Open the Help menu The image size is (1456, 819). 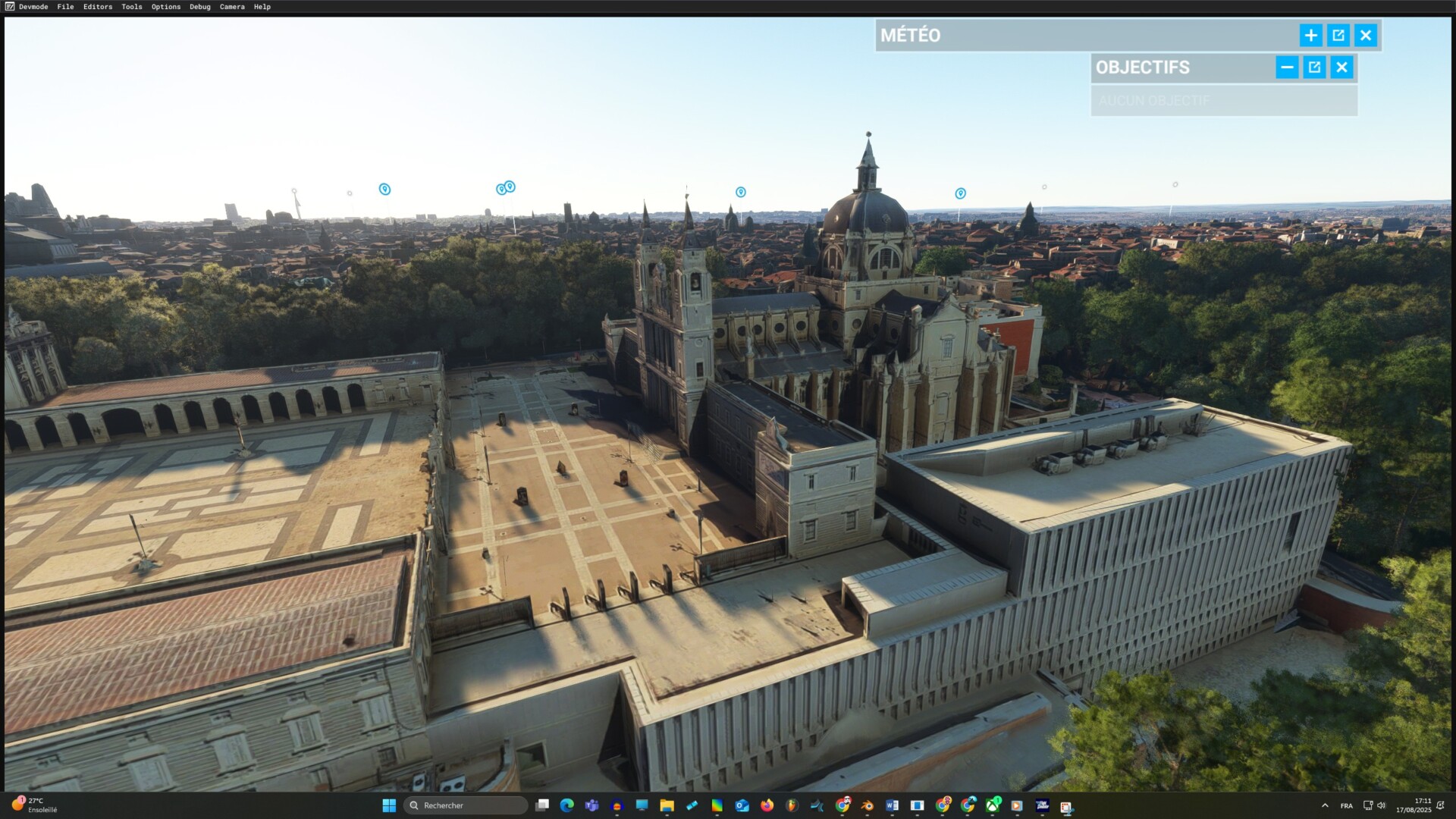pyautogui.click(x=262, y=7)
